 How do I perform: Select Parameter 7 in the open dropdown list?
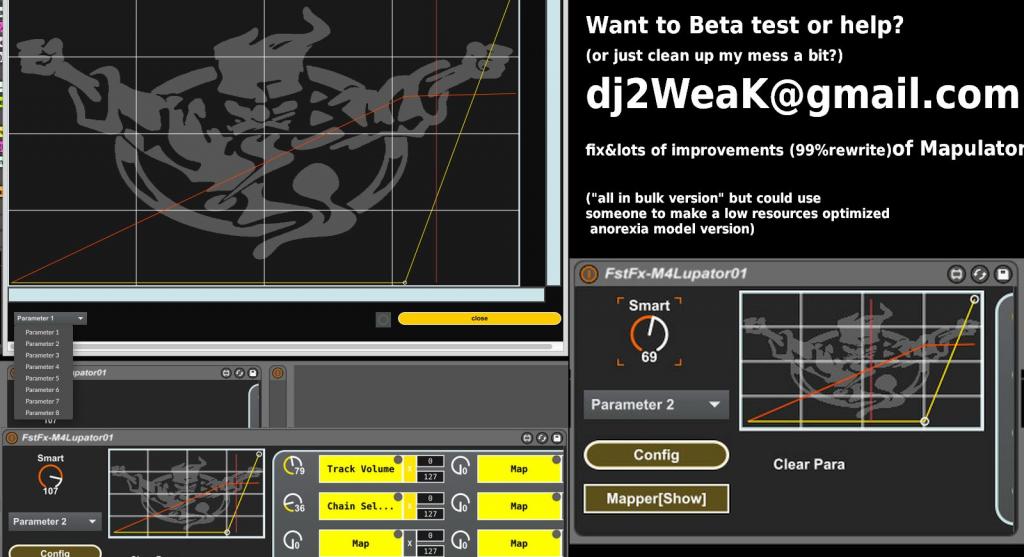42,402
